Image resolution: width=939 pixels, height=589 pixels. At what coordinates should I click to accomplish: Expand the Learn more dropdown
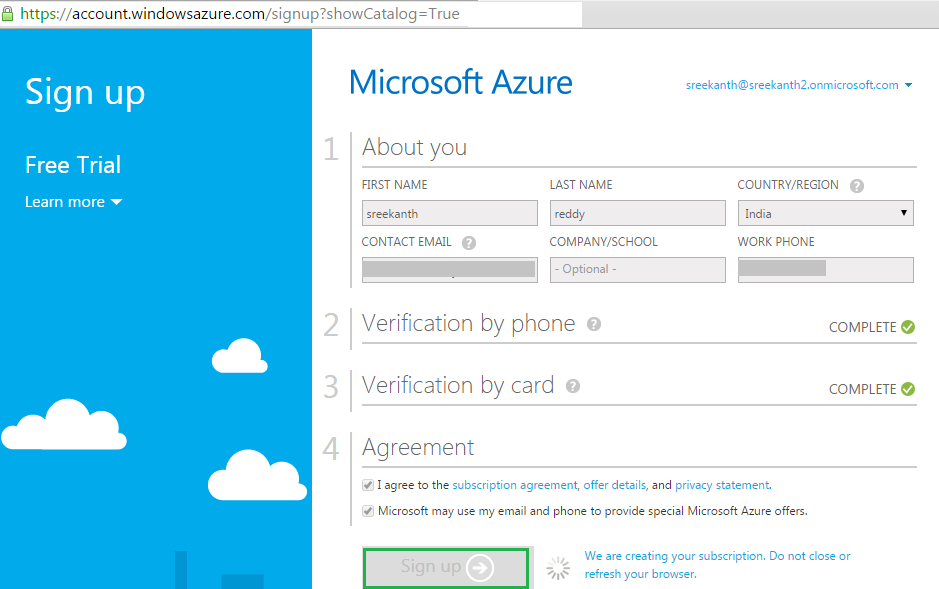click(73, 202)
